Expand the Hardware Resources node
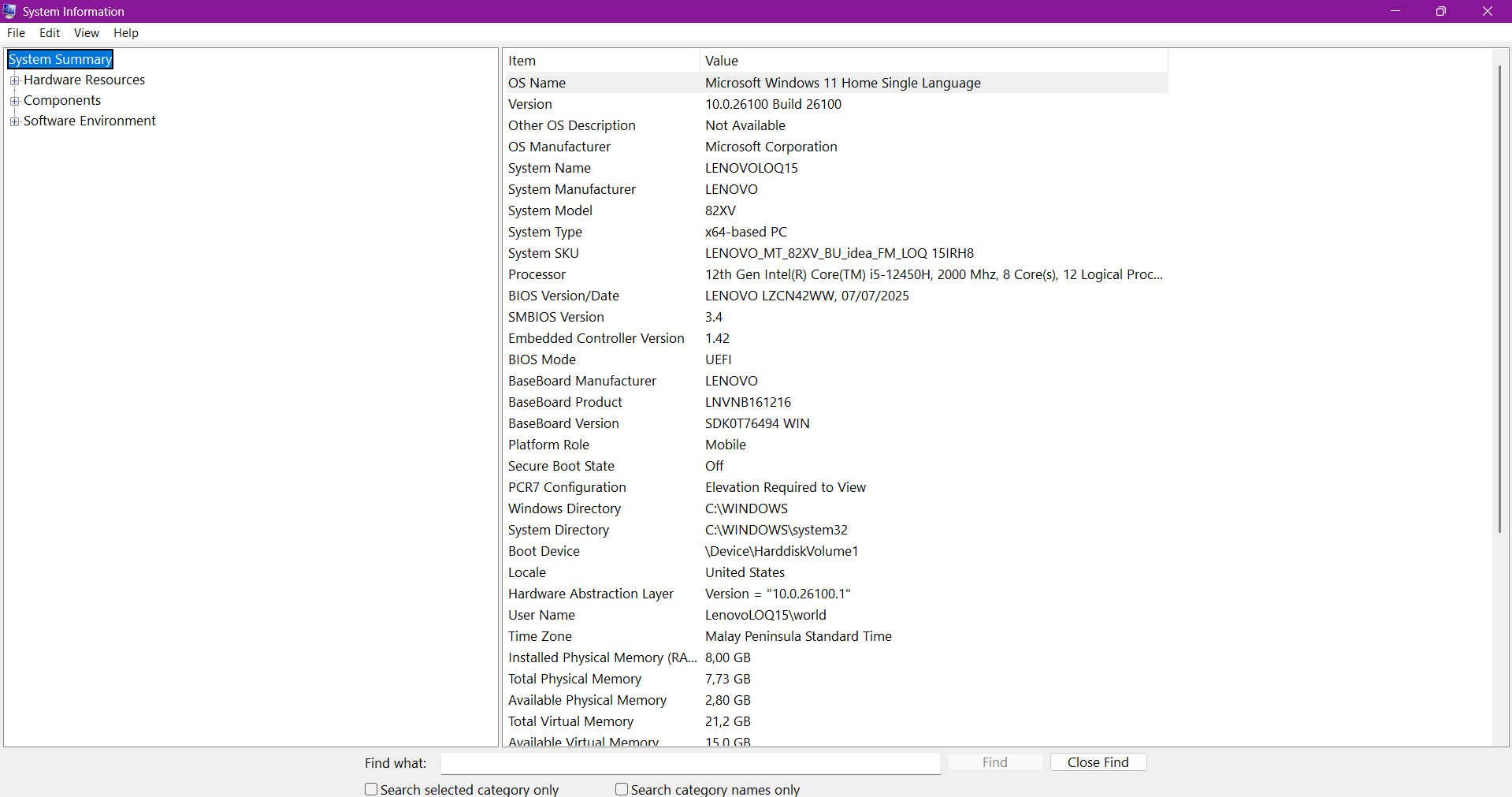 [x=14, y=80]
